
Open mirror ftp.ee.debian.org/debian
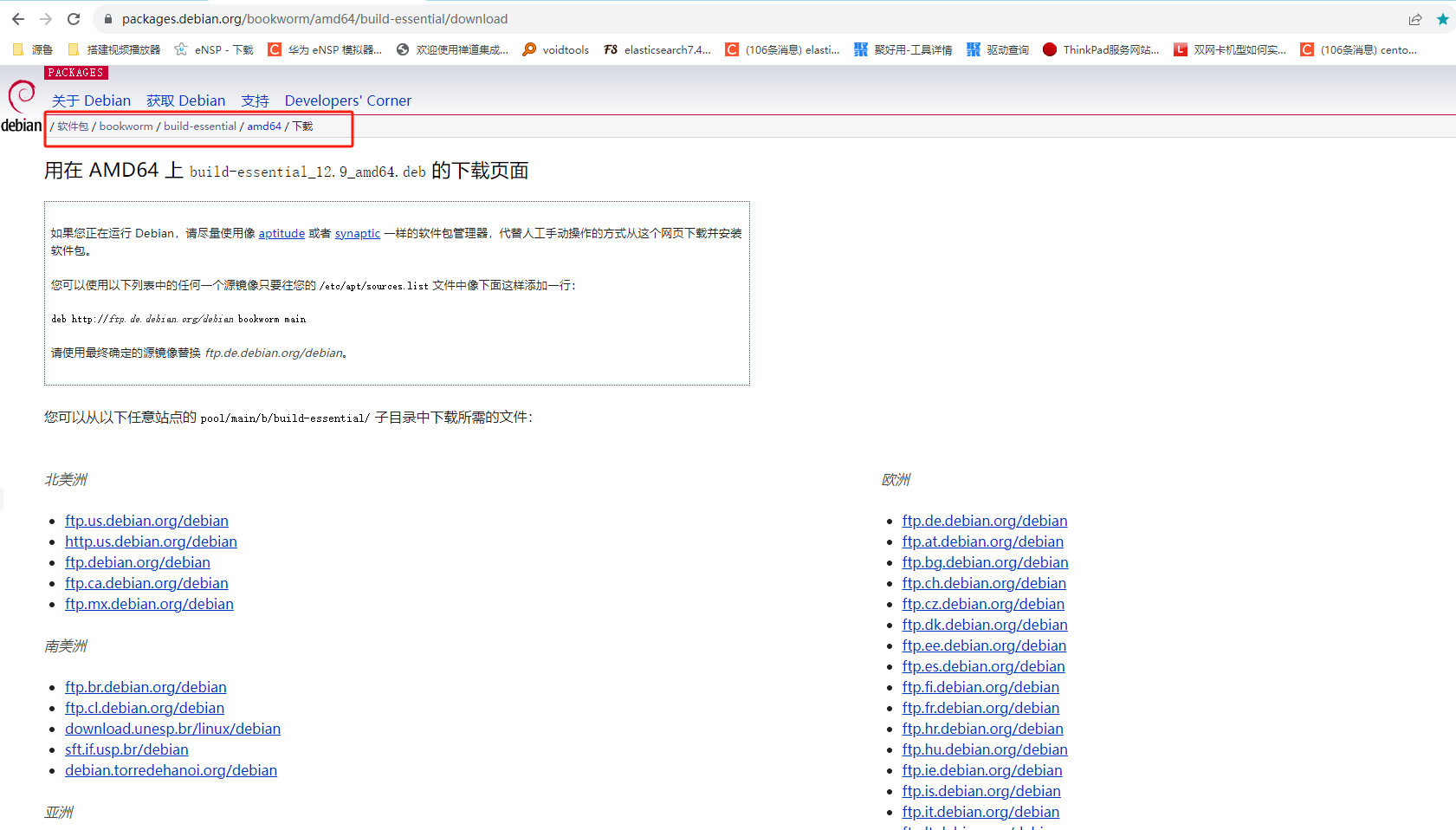pos(984,645)
